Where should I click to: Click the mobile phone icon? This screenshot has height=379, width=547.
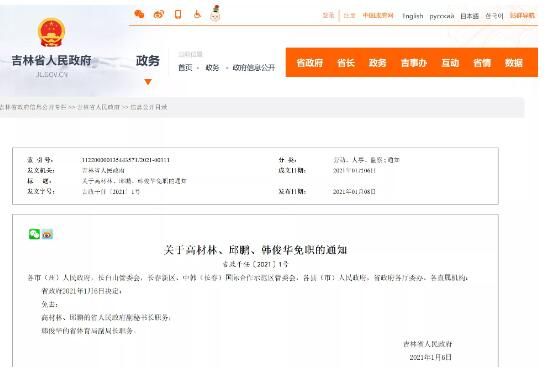click(x=178, y=14)
